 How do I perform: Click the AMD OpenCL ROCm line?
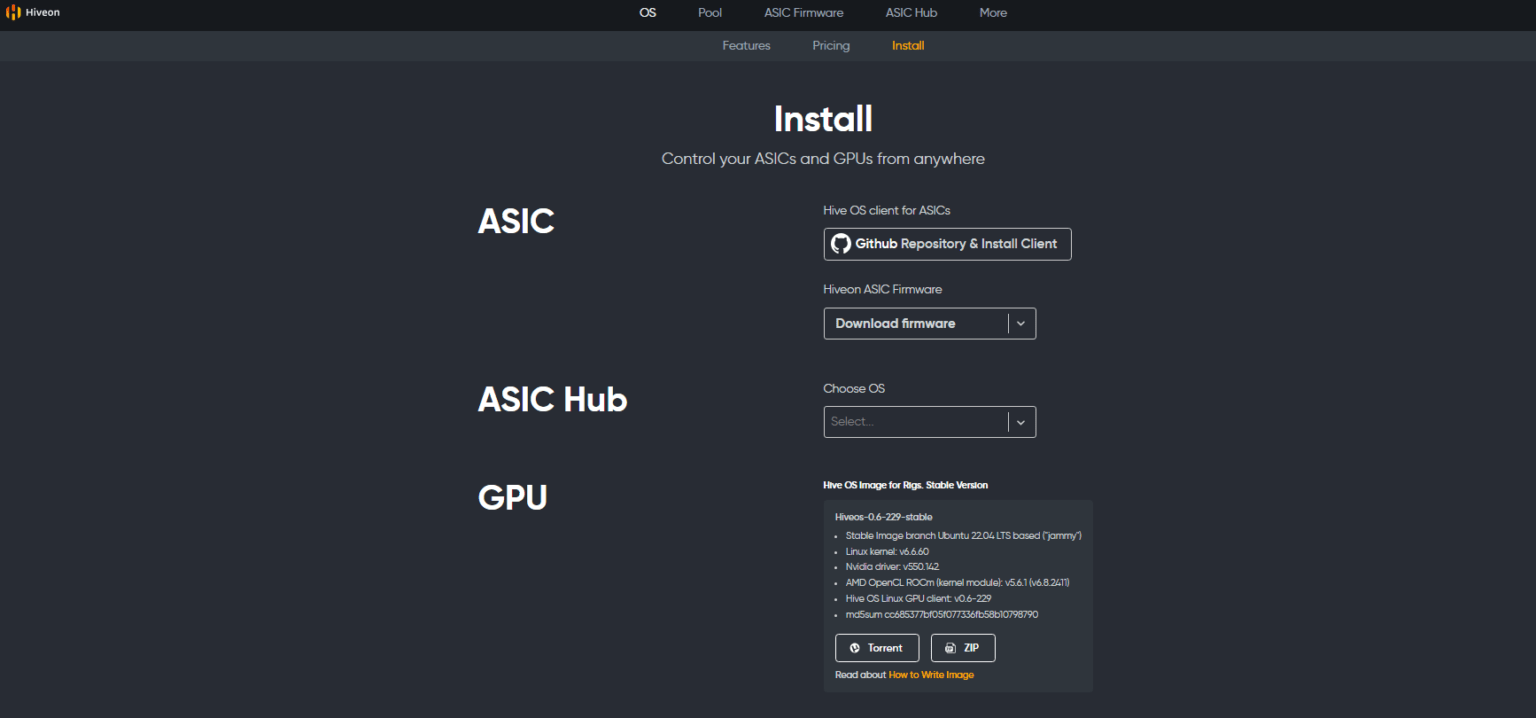[958, 582]
